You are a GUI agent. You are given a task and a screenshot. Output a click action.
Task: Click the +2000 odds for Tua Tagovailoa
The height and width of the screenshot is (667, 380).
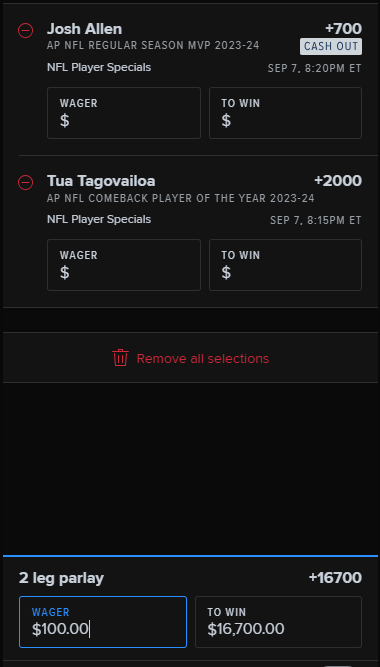(338, 181)
